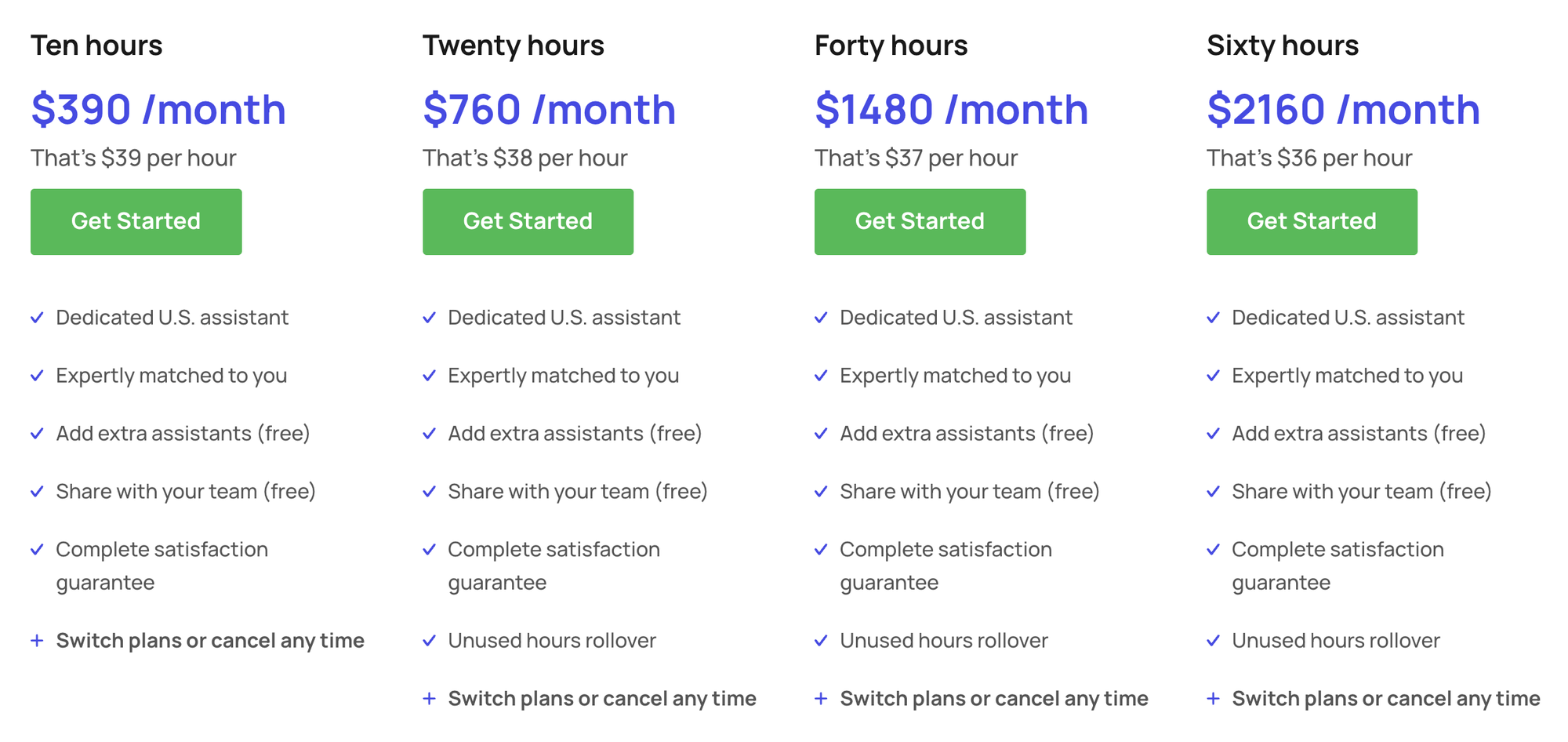Viewport: 1568px width, 742px height.
Task: Click the checkmark next to Unused hours rollover under Twenty hours
Action: pyautogui.click(x=429, y=641)
